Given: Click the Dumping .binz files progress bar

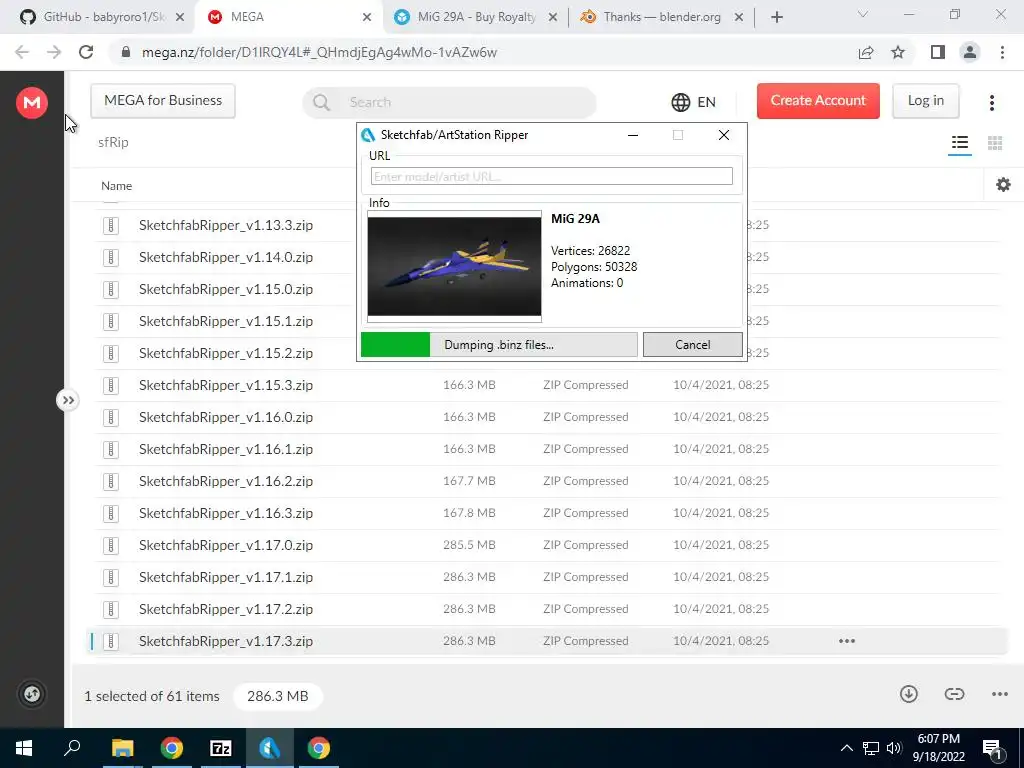Looking at the screenshot, I should (499, 345).
